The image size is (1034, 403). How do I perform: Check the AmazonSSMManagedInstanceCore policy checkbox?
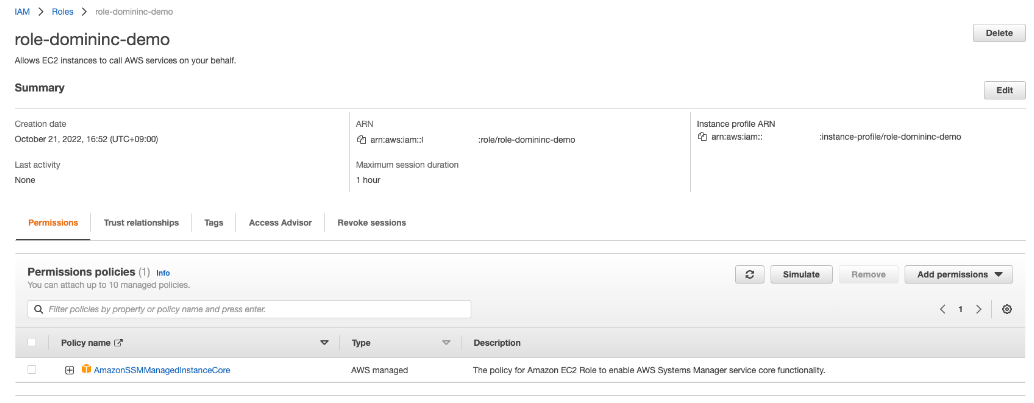(x=32, y=370)
